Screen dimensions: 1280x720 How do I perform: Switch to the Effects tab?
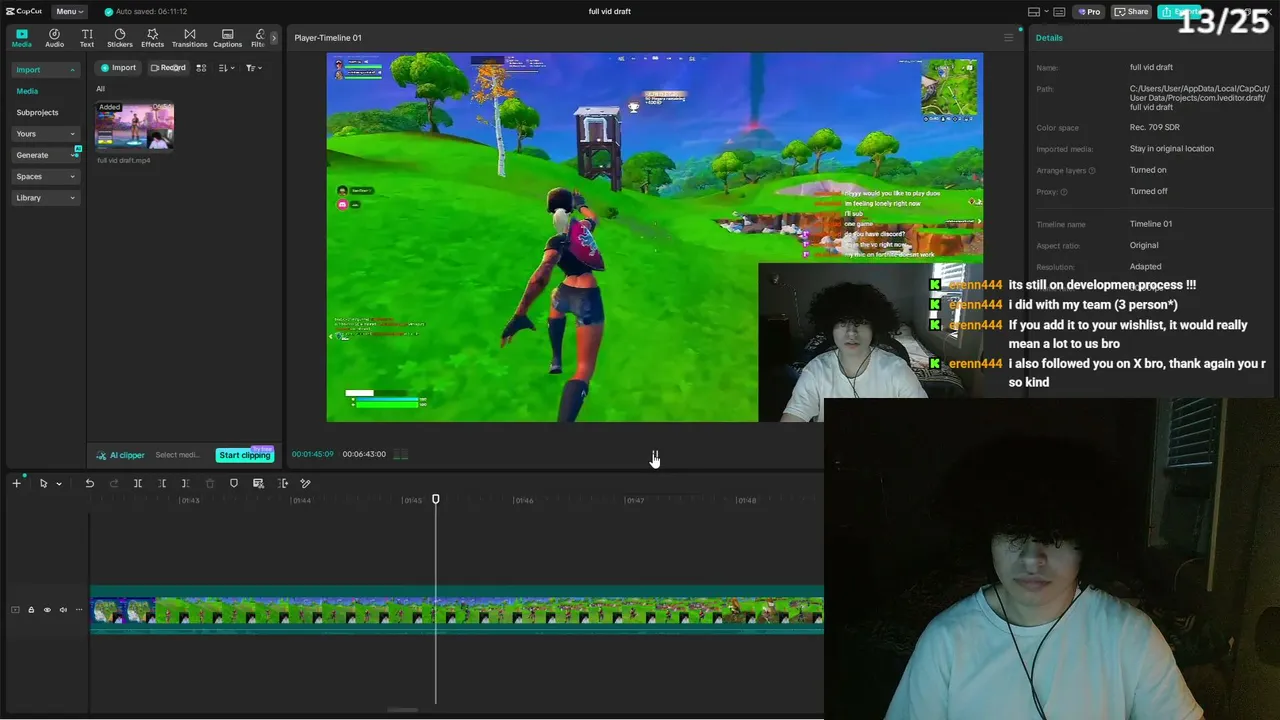click(x=152, y=38)
